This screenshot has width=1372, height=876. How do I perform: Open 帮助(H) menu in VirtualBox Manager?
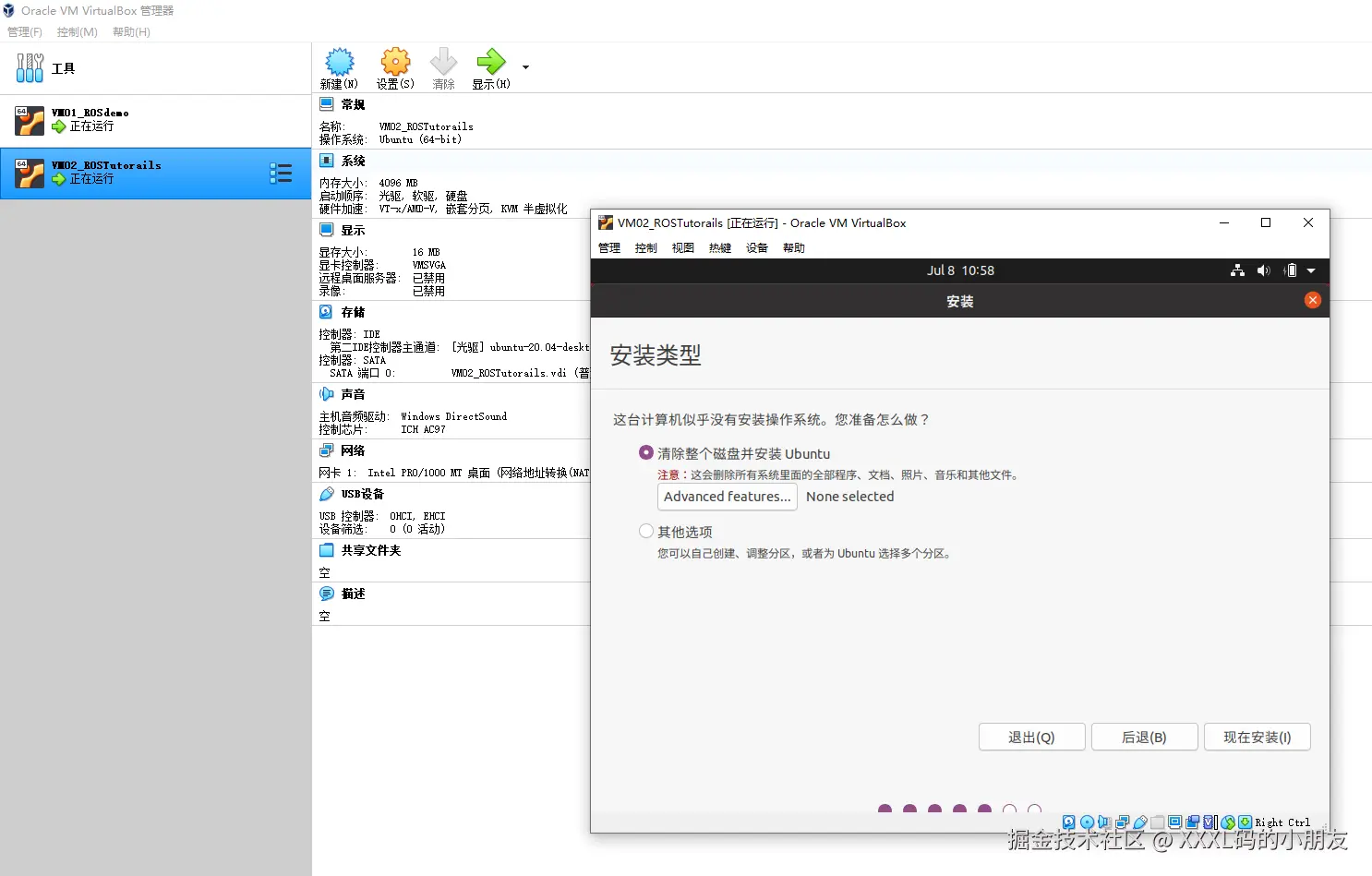tap(131, 32)
